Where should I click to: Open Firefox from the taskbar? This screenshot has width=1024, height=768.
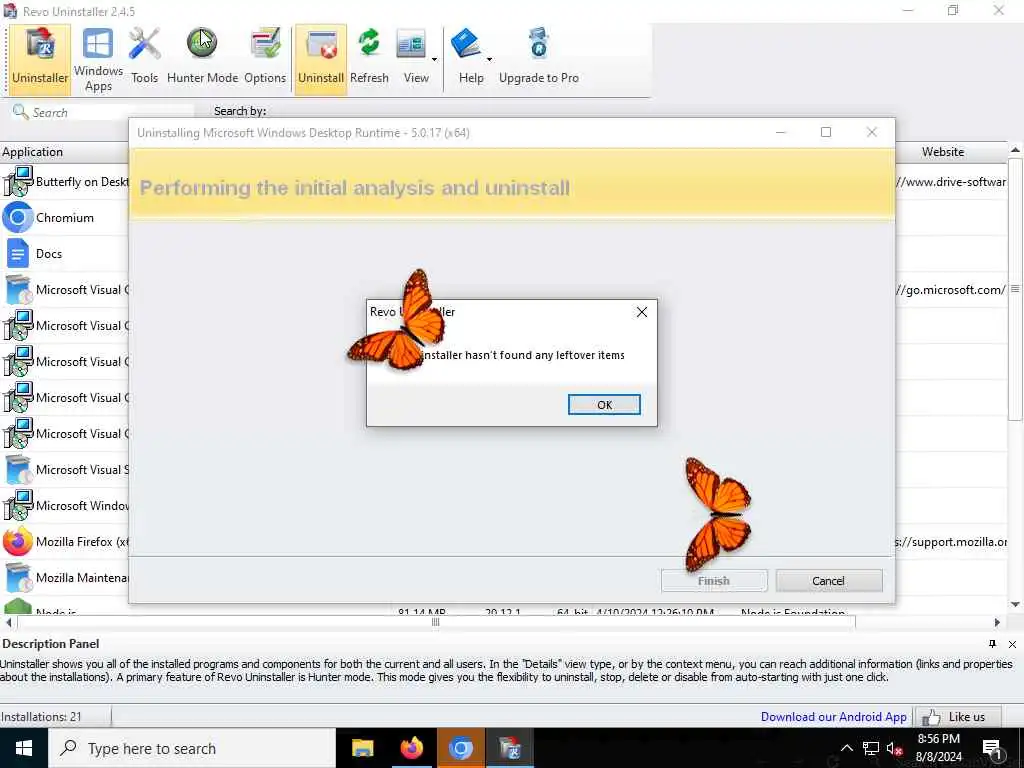411,748
